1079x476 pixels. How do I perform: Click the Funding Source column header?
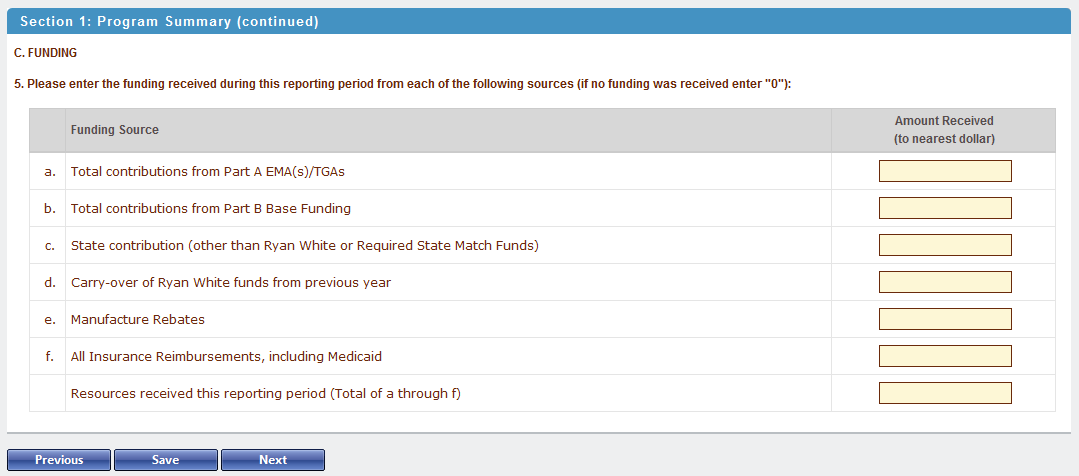(114, 130)
